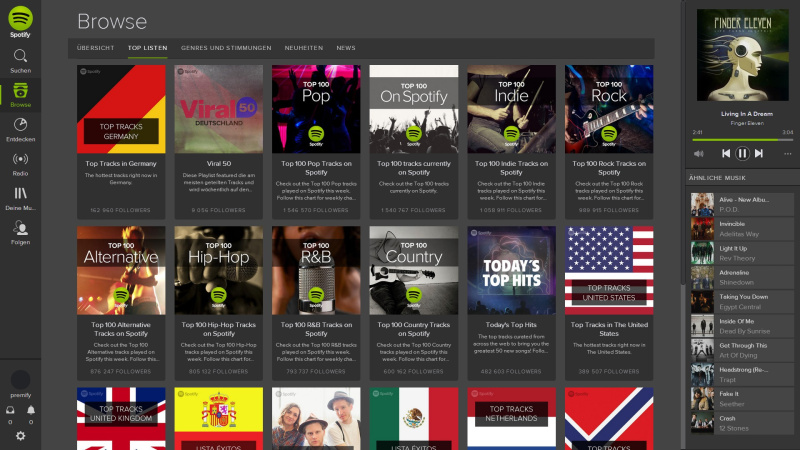Open Top 100 Rock playlist cover

point(609,109)
